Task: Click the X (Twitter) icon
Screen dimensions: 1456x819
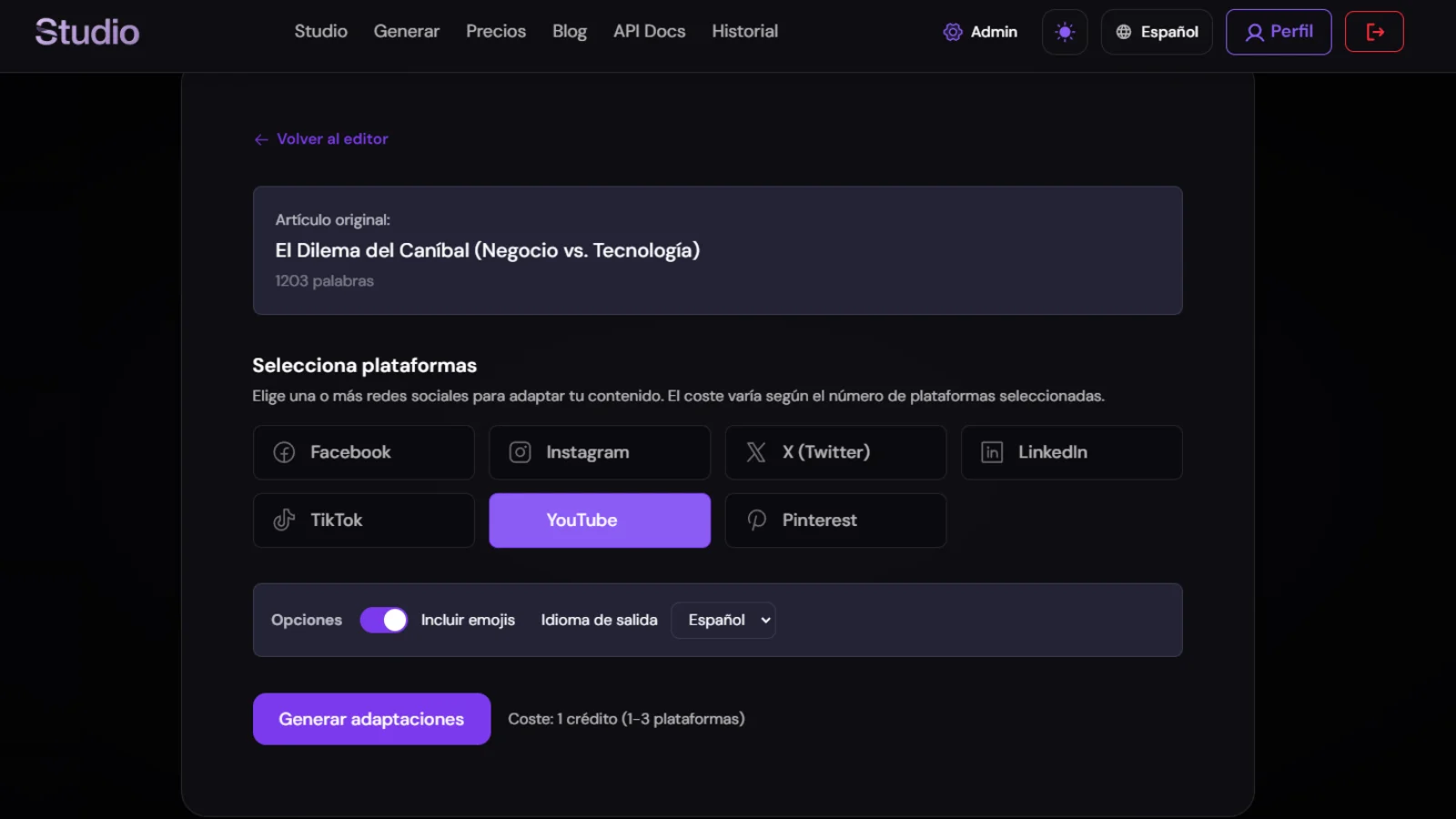Action: coord(756,451)
